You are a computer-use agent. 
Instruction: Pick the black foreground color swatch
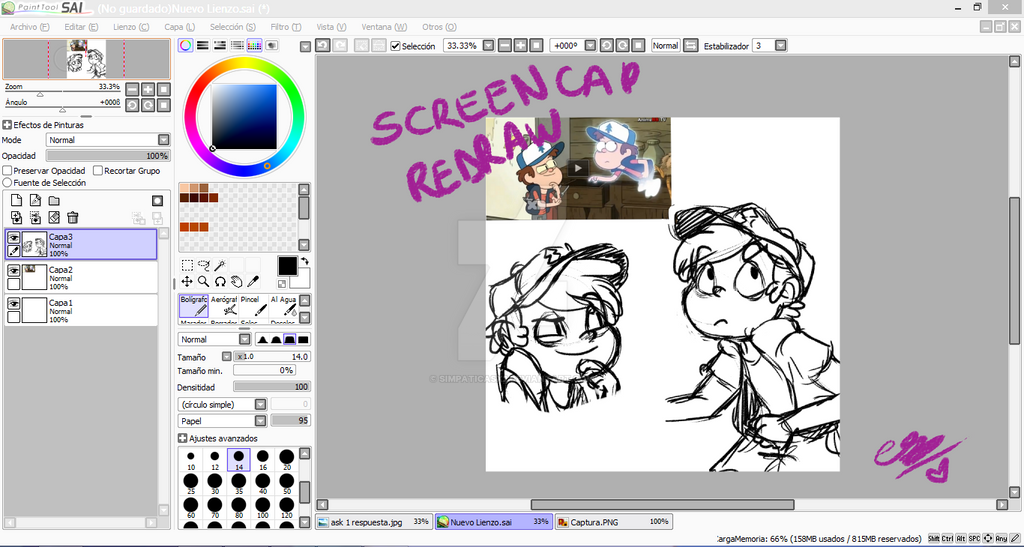point(287,266)
